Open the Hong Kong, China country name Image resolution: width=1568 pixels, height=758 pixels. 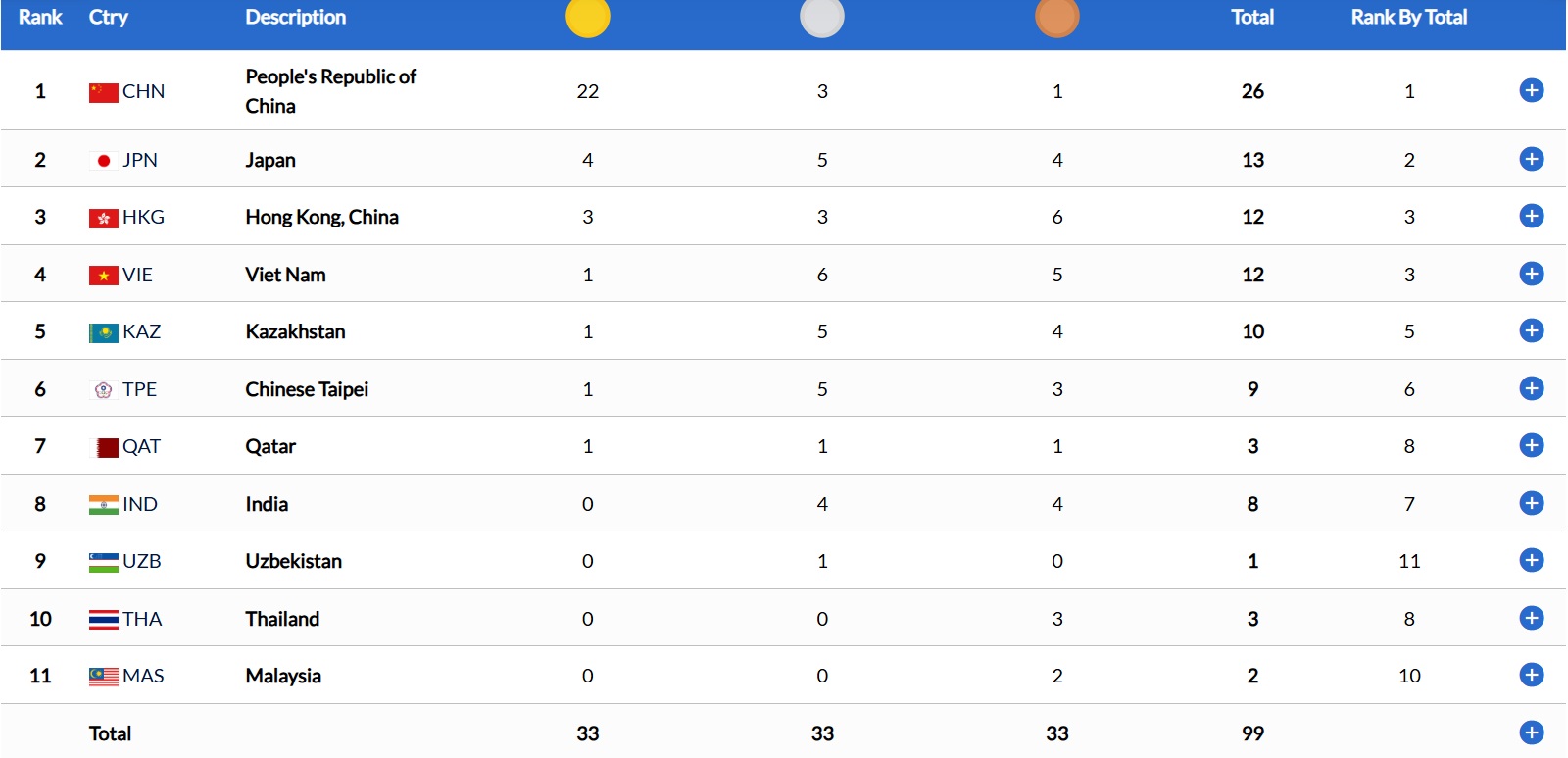321,217
